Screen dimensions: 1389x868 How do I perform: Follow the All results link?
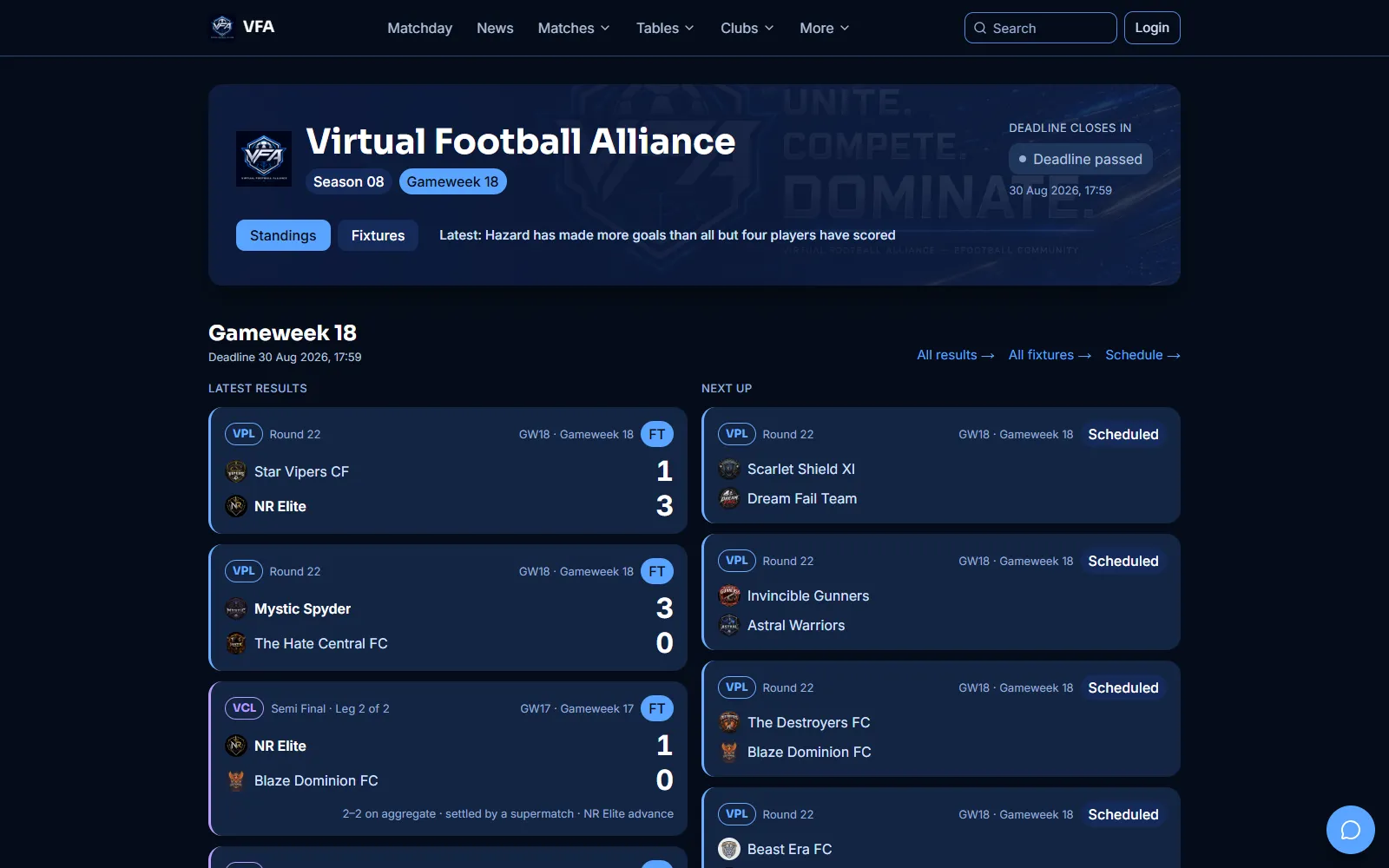tap(956, 355)
